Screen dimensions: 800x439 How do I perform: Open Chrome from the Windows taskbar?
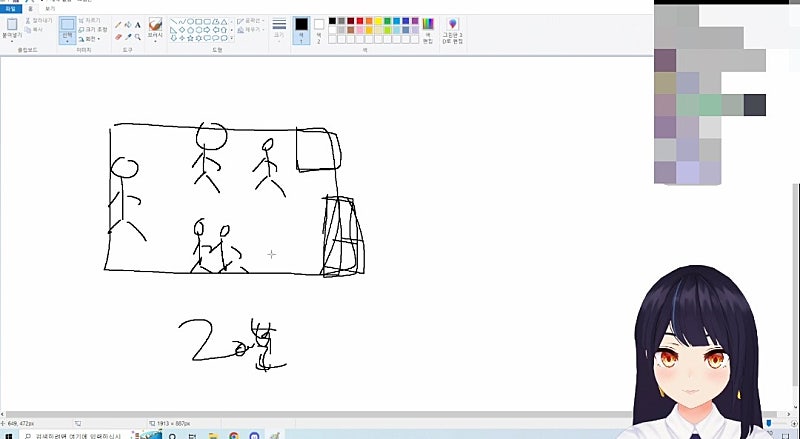233,435
